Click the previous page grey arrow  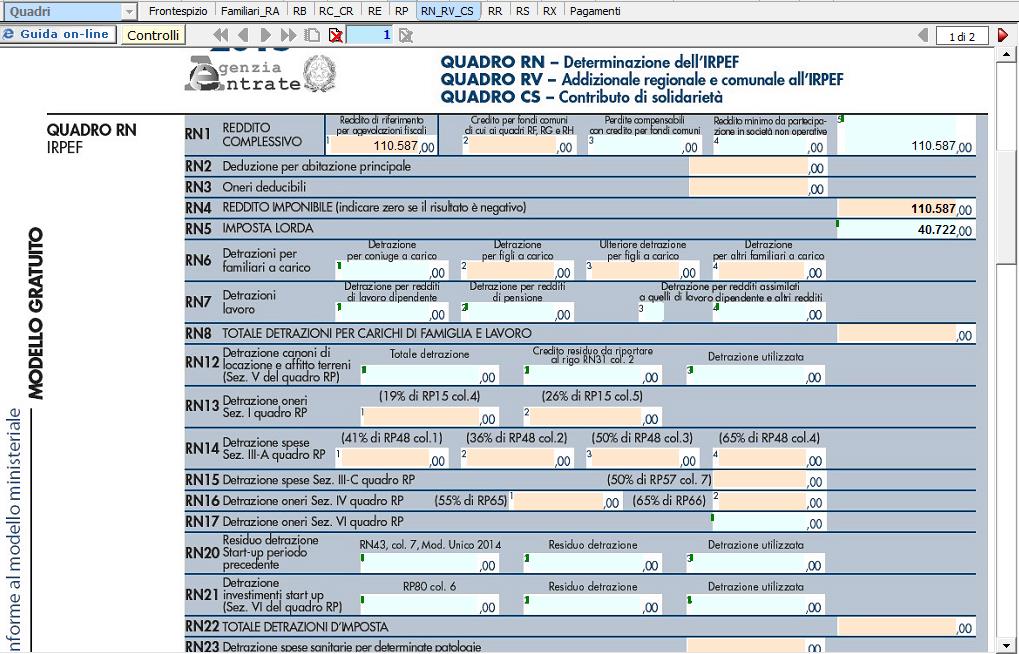[923, 35]
